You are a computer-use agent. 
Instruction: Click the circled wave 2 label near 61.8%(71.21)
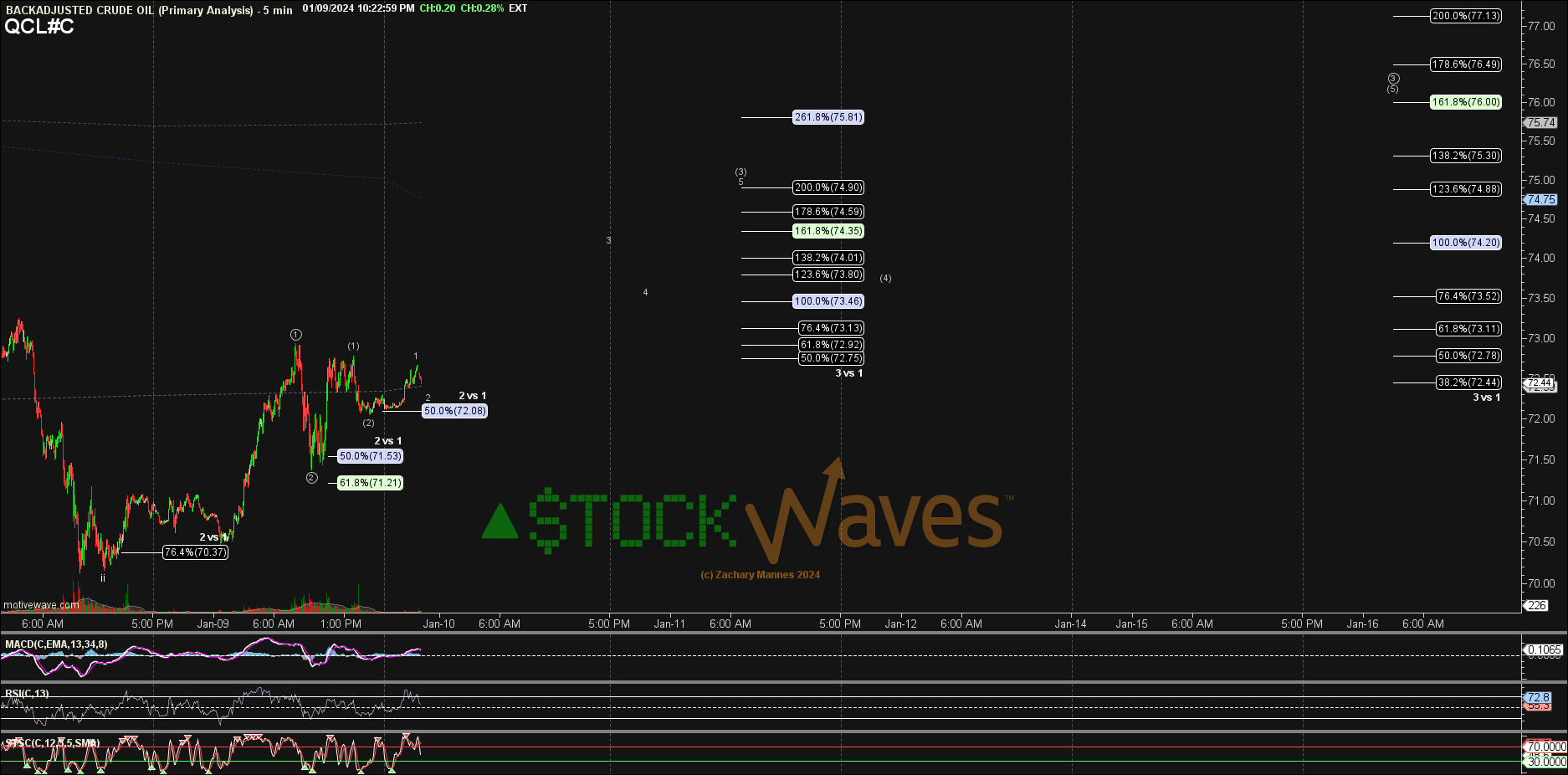click(x=311, y=478)
